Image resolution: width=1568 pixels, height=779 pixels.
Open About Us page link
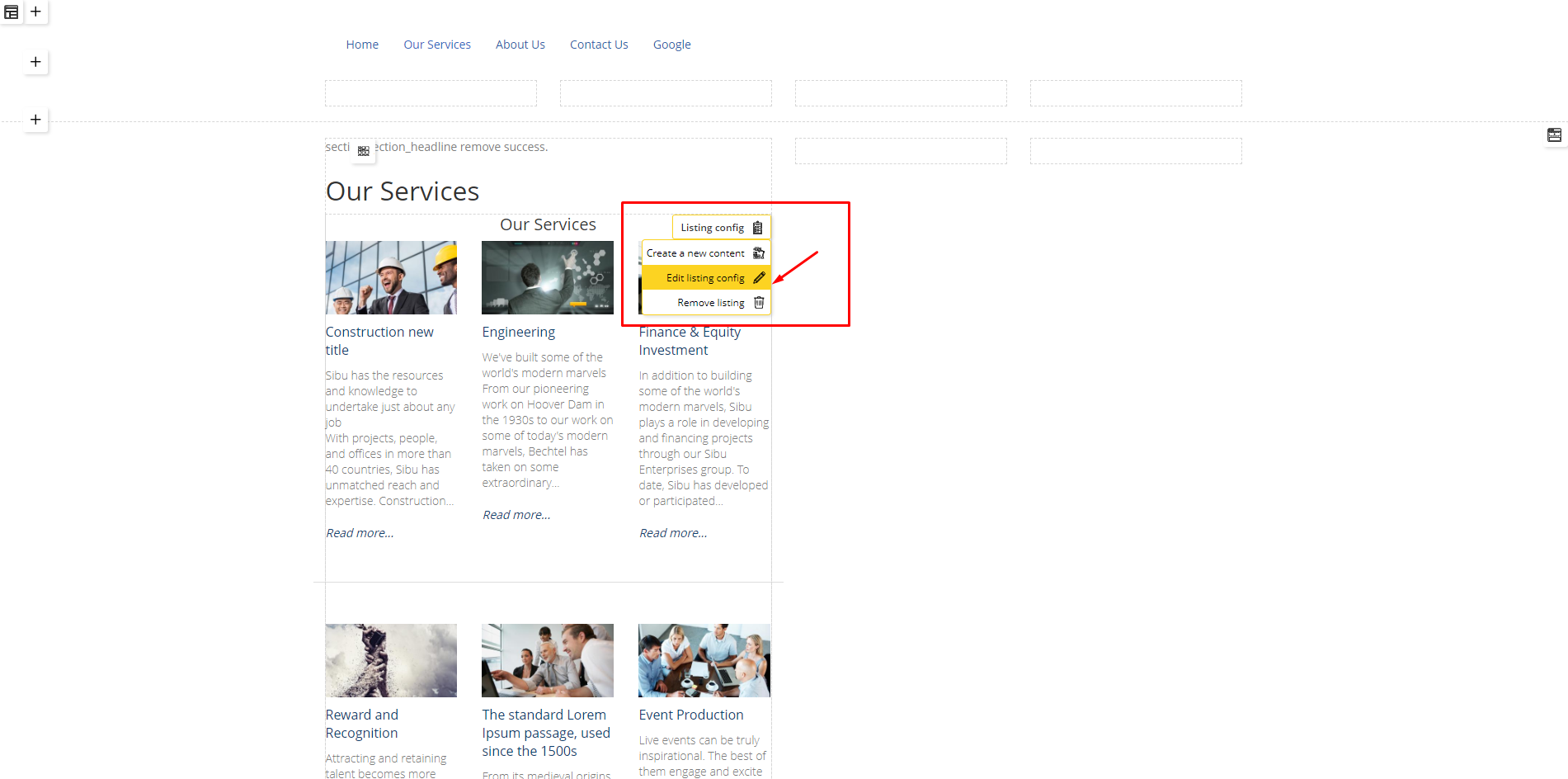[520, 45]
